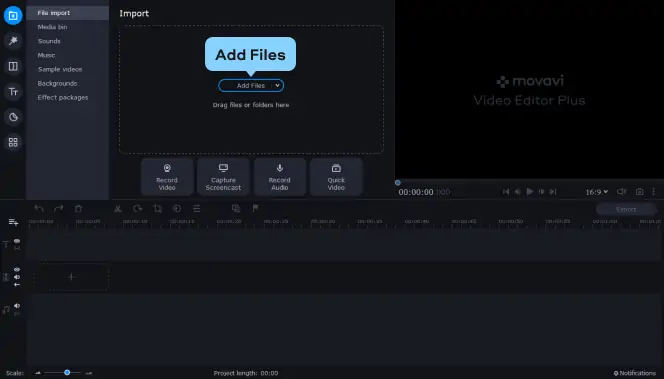Click the Capture Screencast button

pos(223,177)
